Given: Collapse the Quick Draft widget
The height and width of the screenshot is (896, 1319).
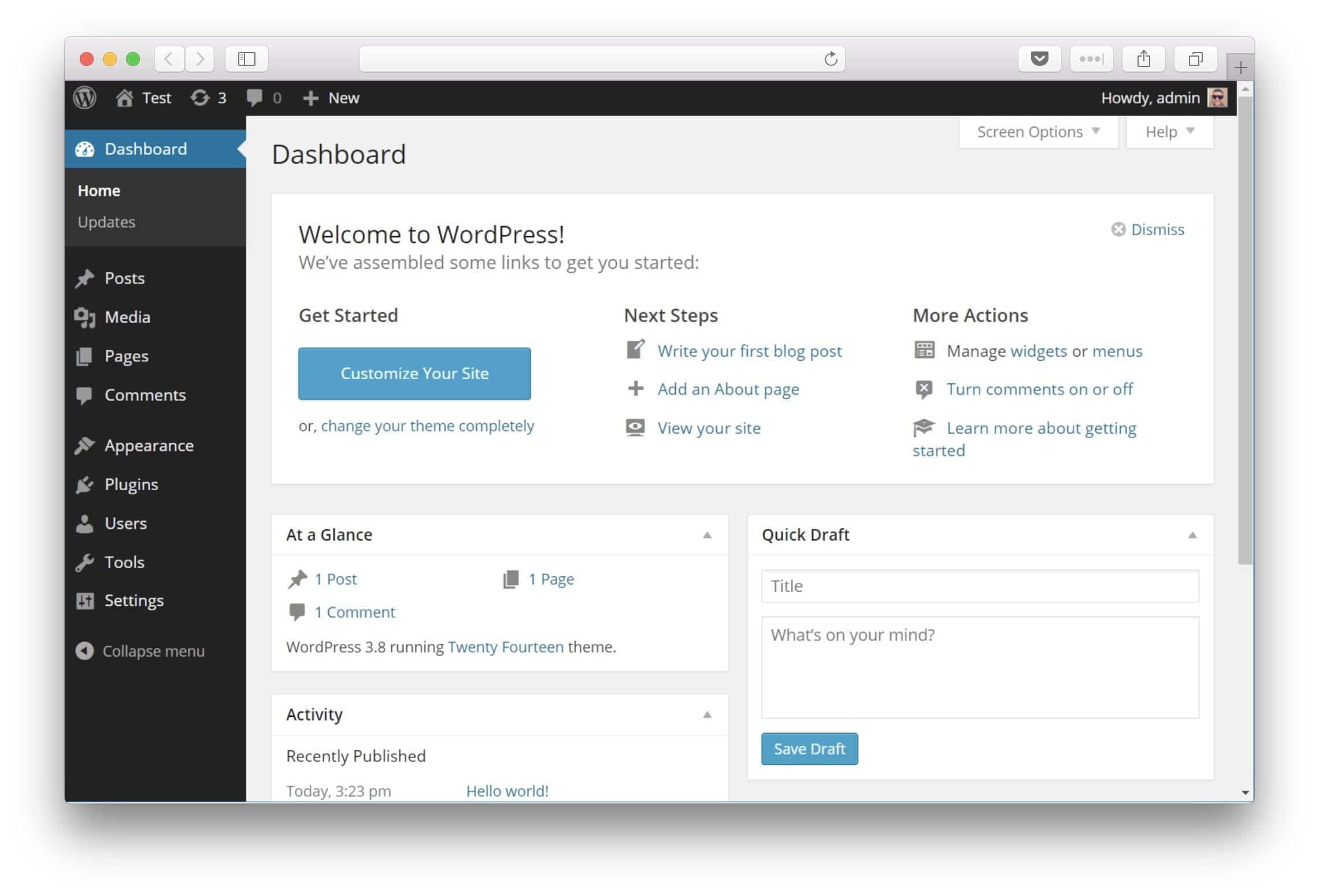Looking at the screenshot, I should click(x=1192, y=535).
